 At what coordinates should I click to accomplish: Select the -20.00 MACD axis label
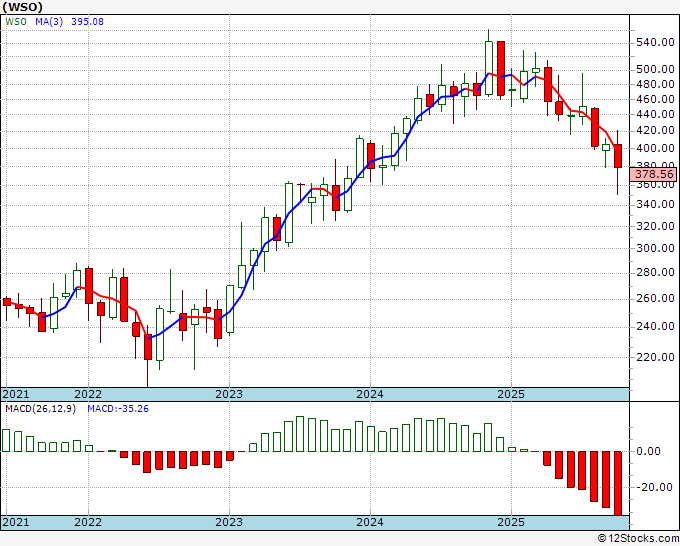pyautogui.click(x=655, y=487)
